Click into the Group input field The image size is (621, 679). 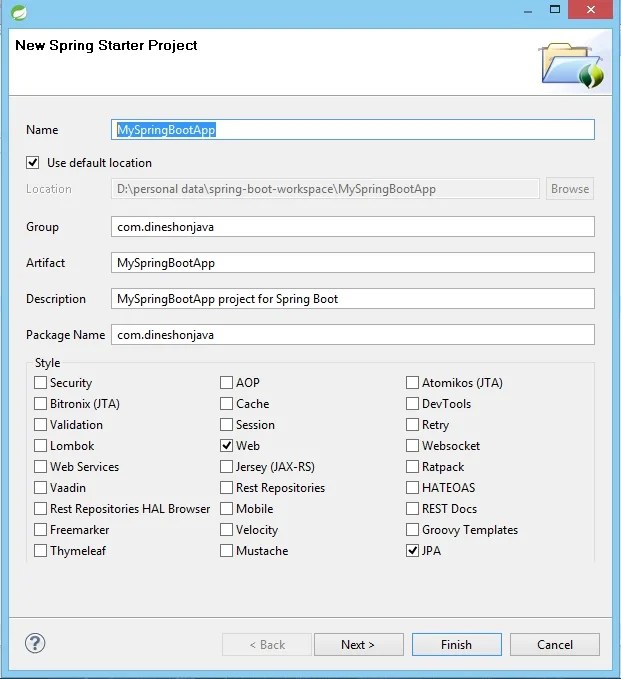[x=353, y=227]
